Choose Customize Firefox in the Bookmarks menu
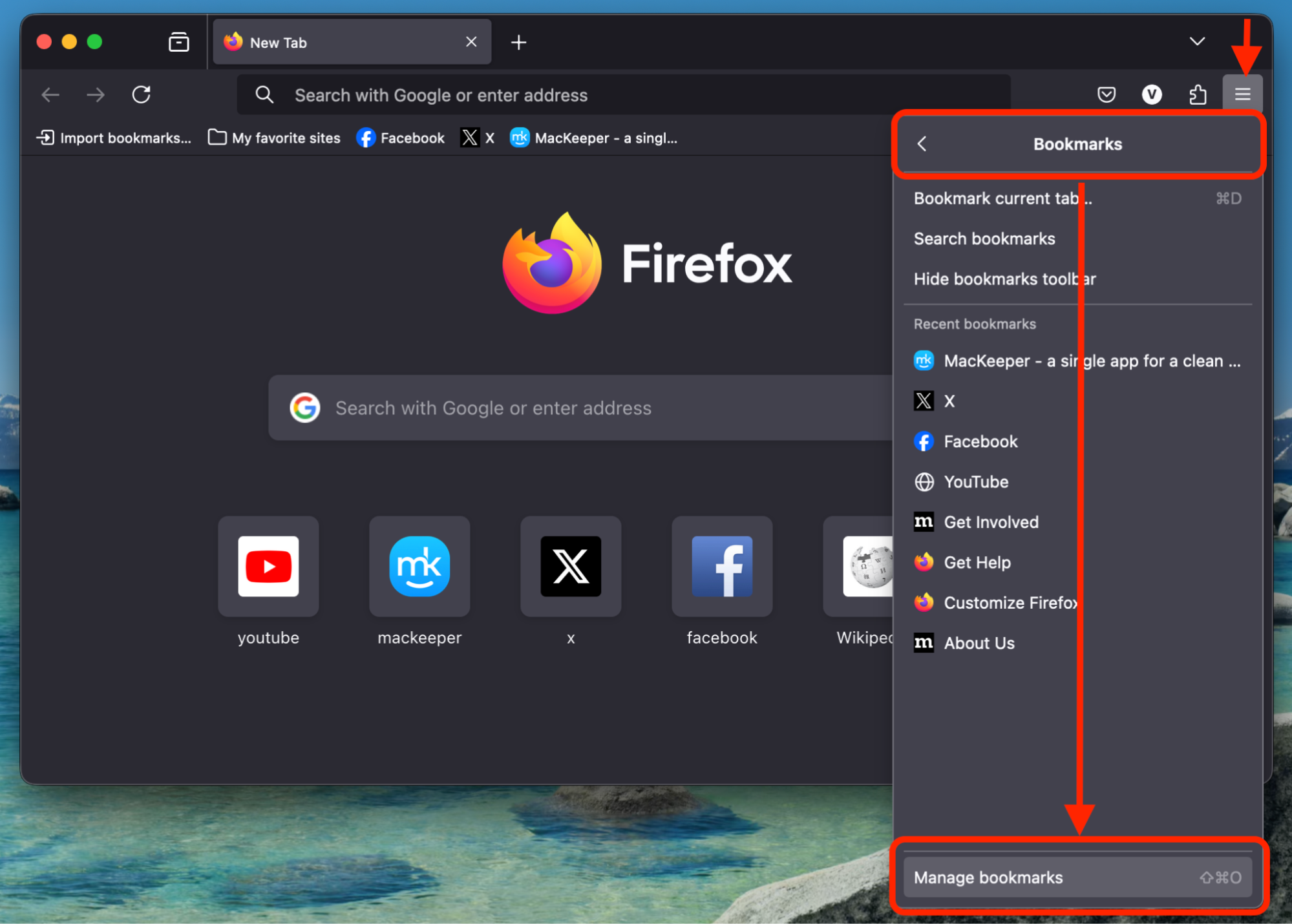This screenshot has width=1292, height=924. pos(1010,602)
